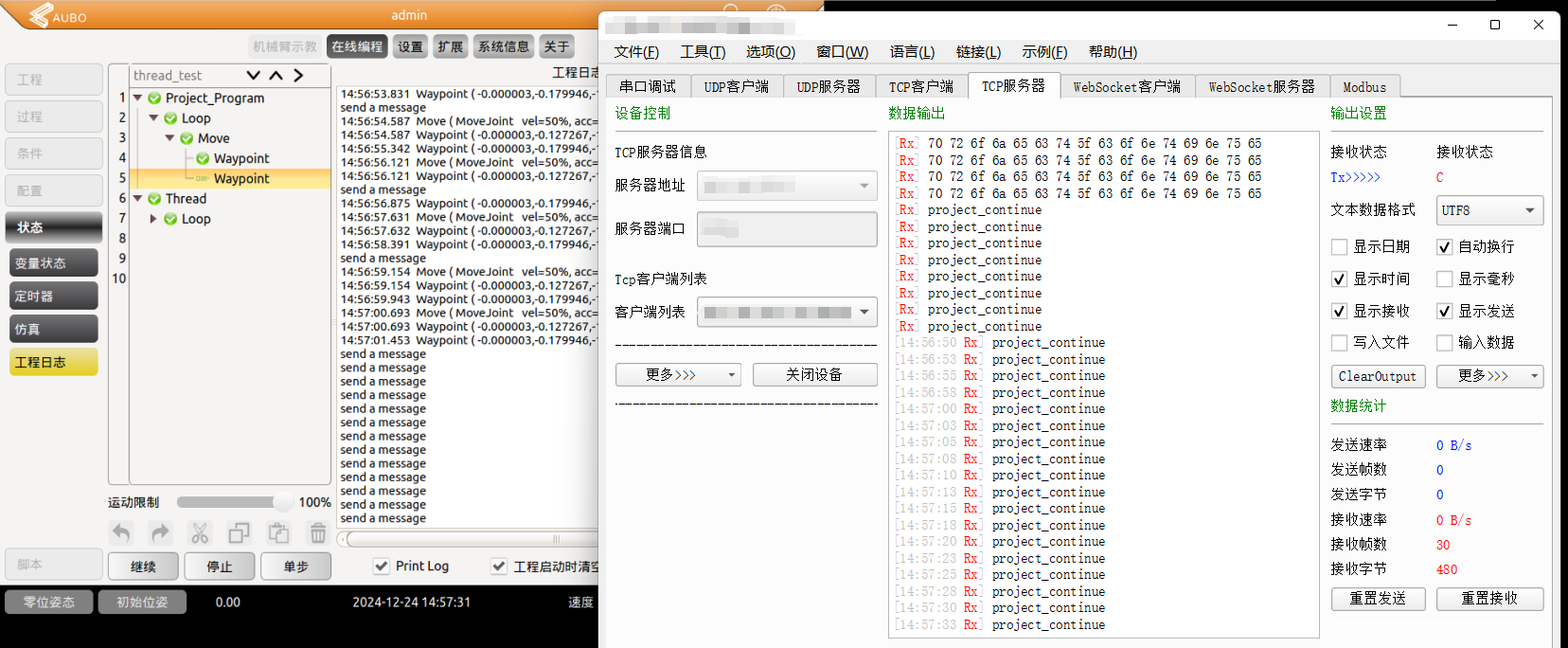Click the undo arrow icon
The width and height of the screenshot is (1568, 648).
tap(121, 533)
